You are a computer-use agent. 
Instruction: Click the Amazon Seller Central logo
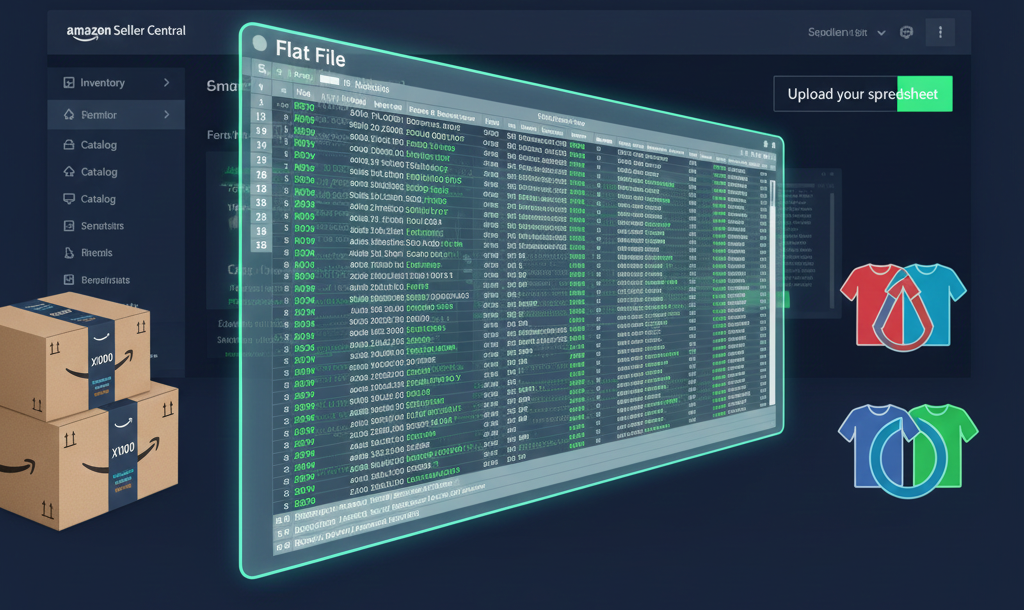click(126, 31)
